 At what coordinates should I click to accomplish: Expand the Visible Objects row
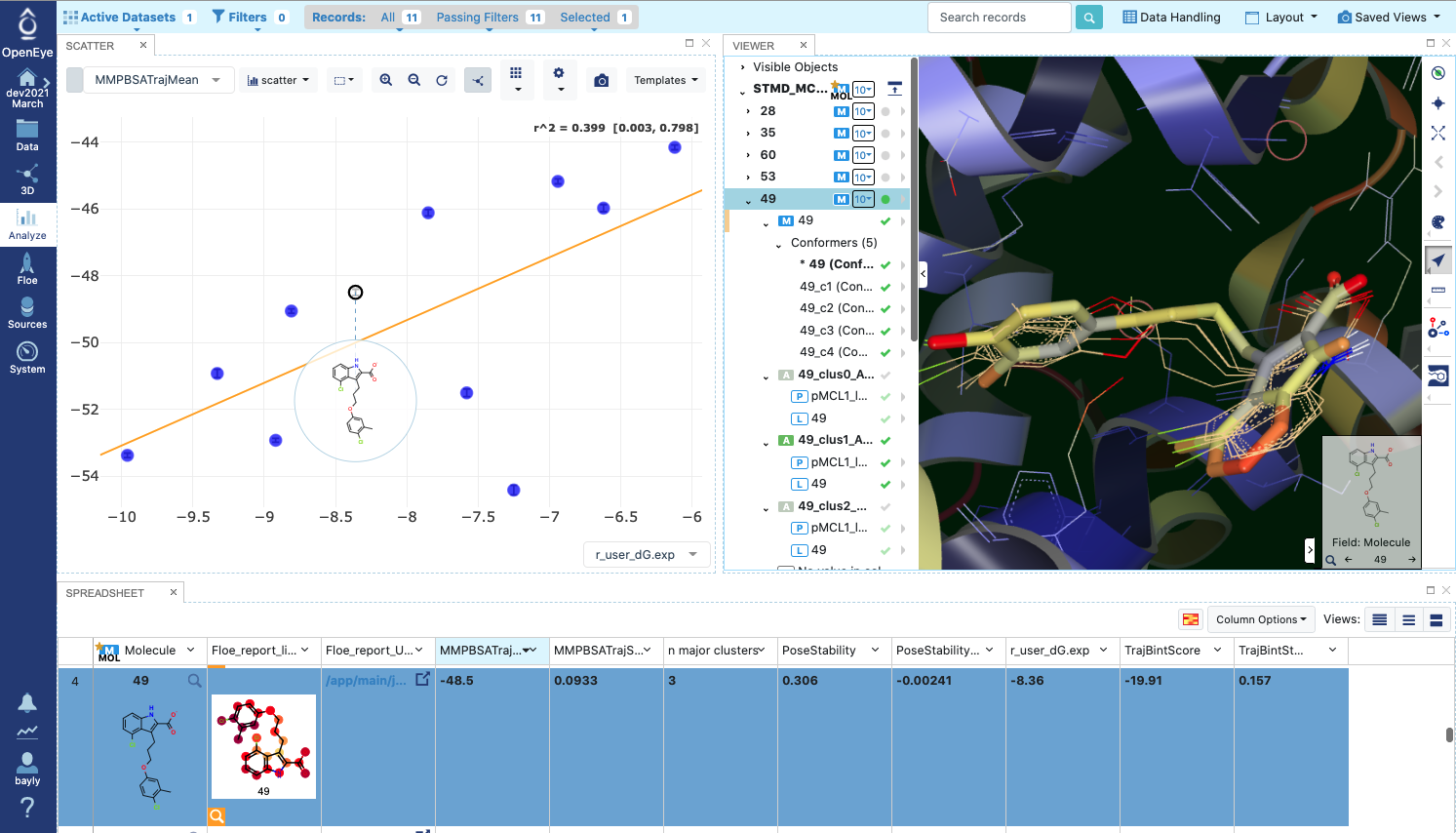pyautogui.click(x=743, y=67)
